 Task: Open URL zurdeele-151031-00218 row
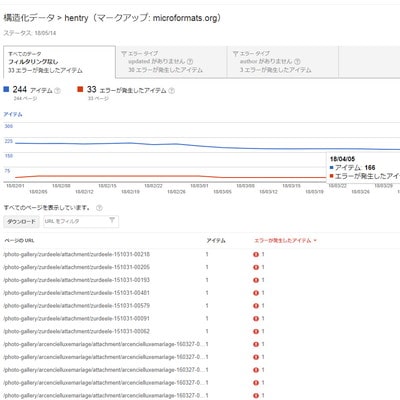(77, 254)
